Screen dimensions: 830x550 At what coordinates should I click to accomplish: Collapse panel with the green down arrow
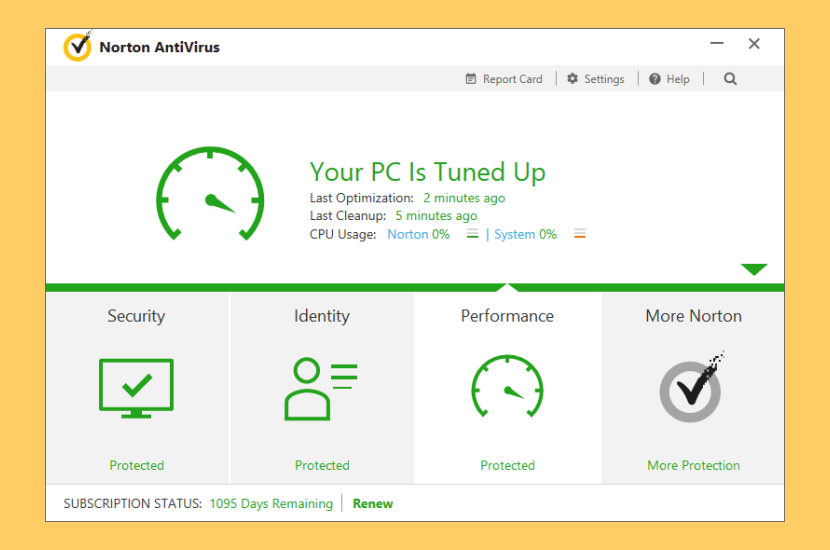[x=754, y=269]
